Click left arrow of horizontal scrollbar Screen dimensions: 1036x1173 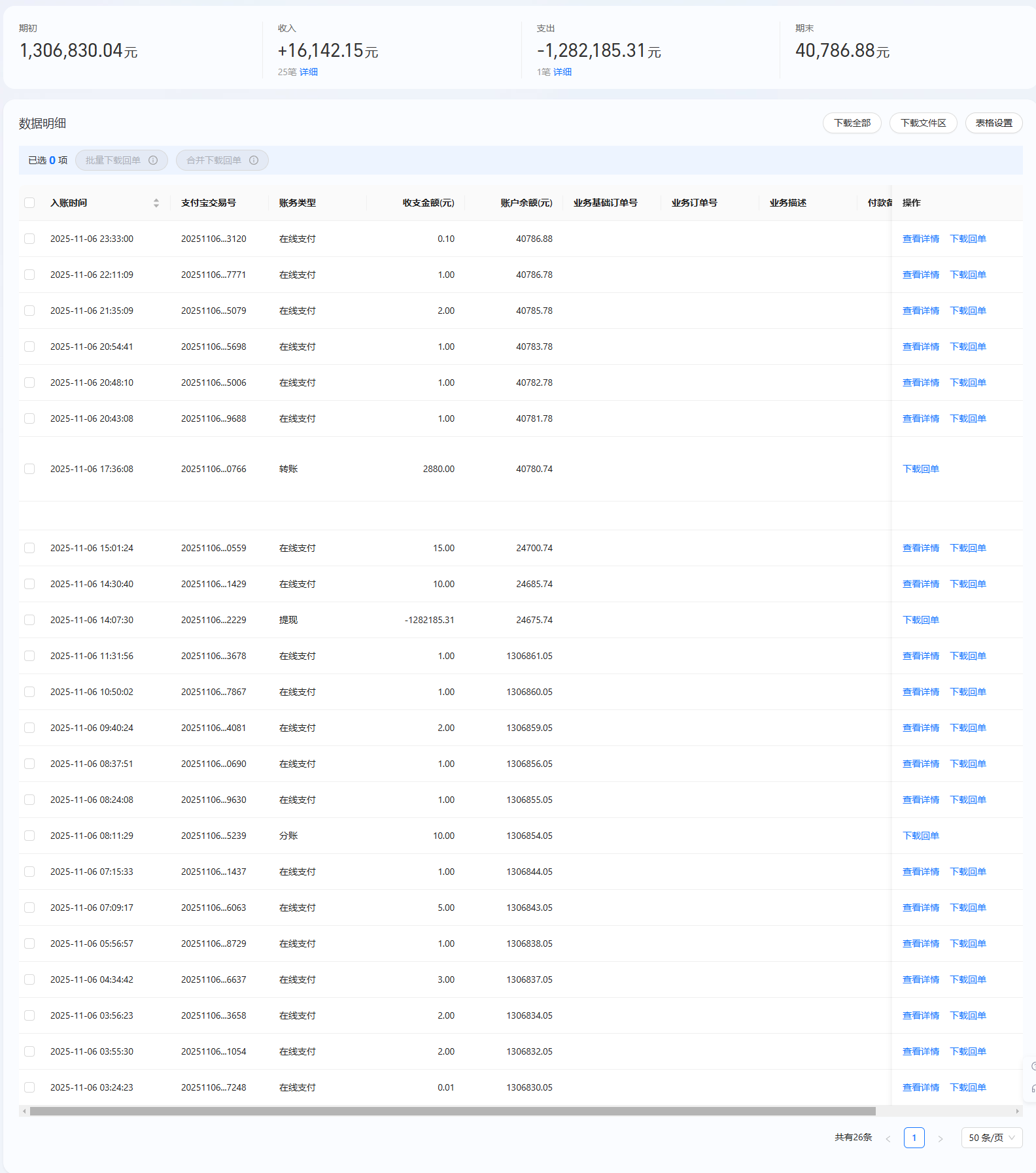pyautogui.click(x=24, y=1111)
